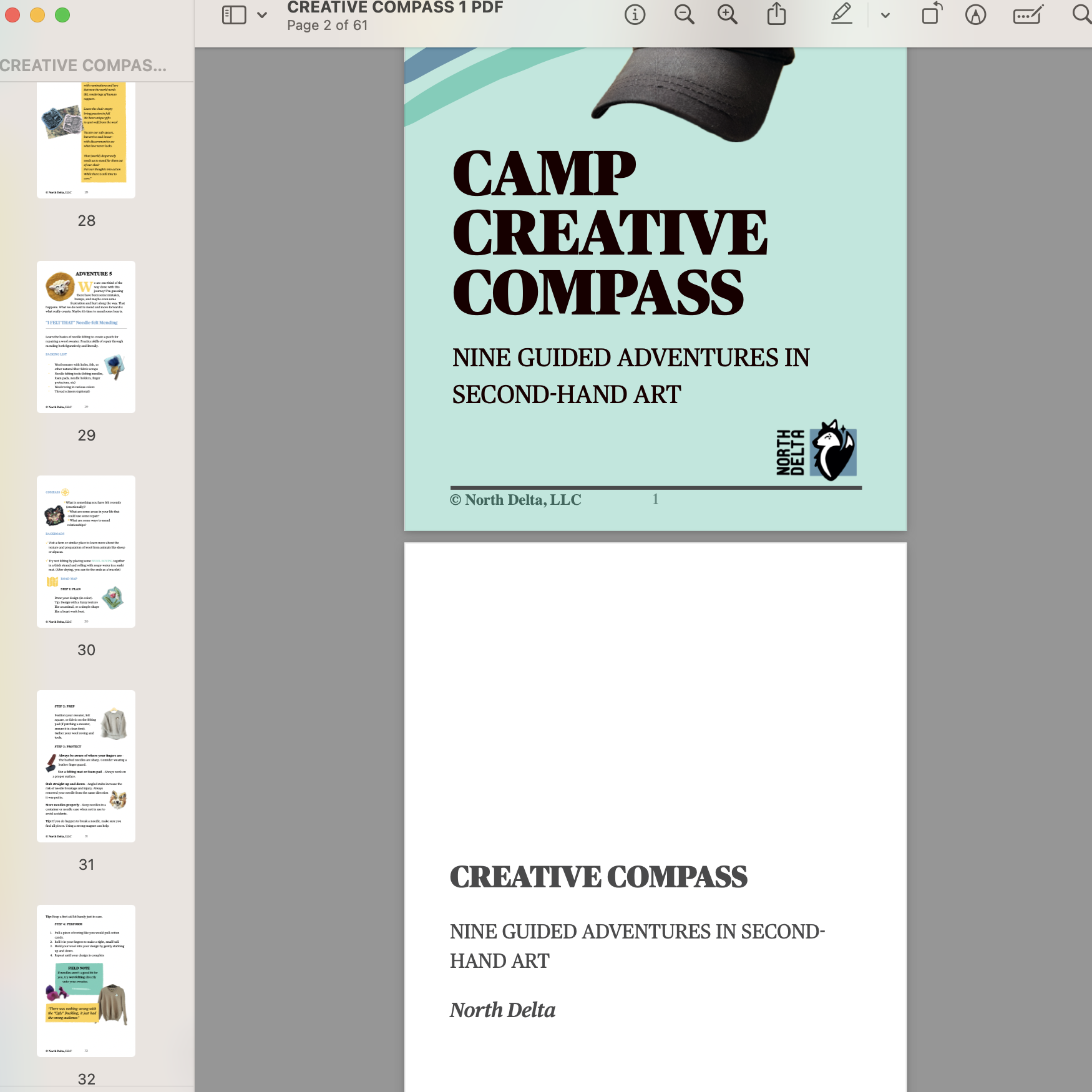Jump to page 30 thumbnail

(x=86, y=552)
